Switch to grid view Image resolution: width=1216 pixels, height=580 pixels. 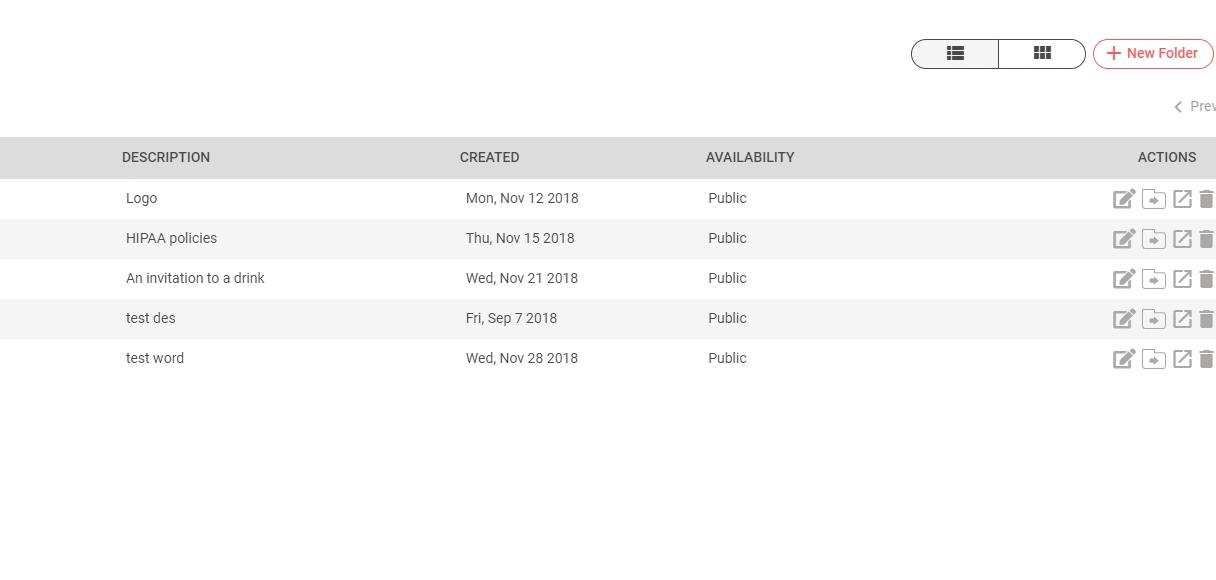pos(1042,54)
